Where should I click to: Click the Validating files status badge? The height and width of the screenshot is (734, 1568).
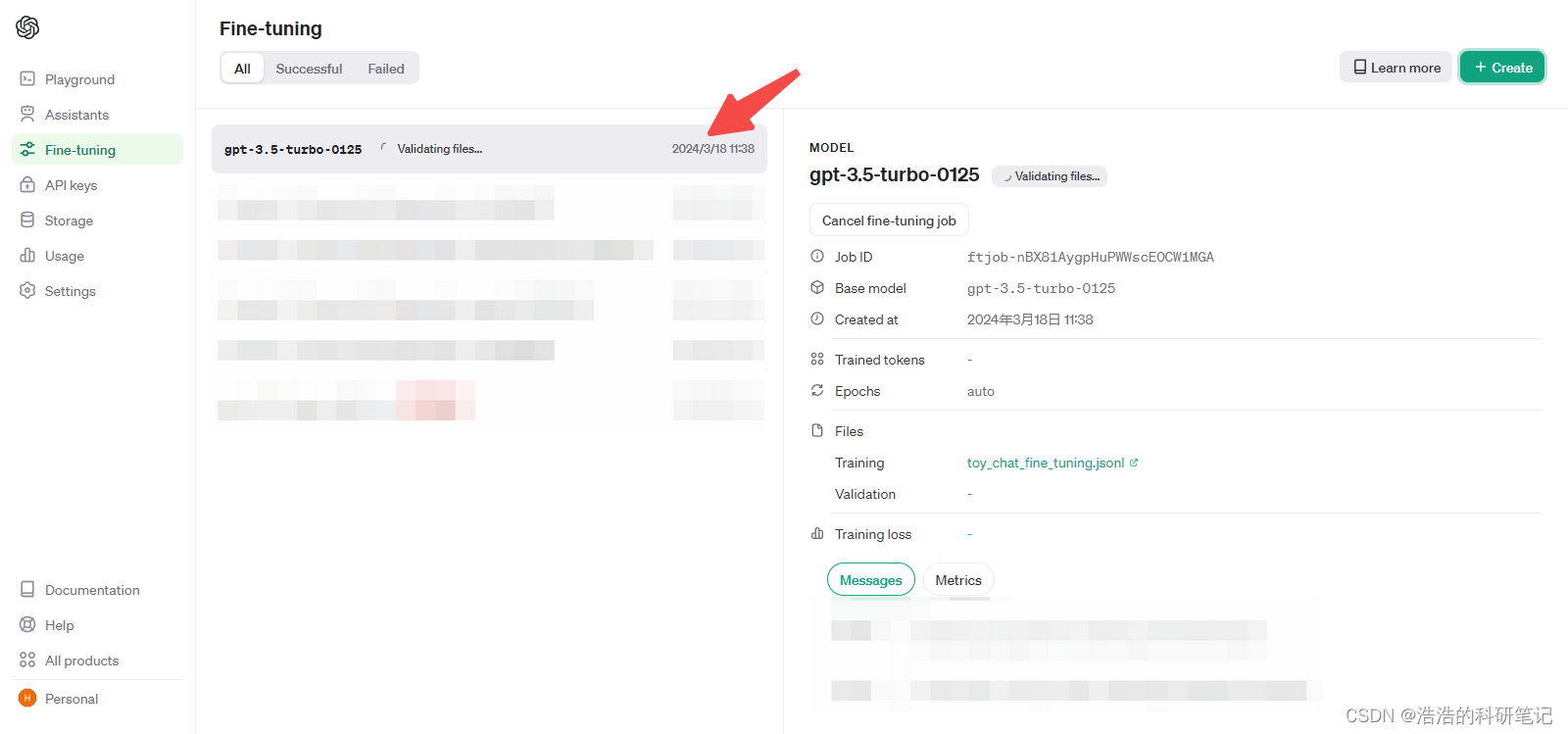coord(1050,175)
